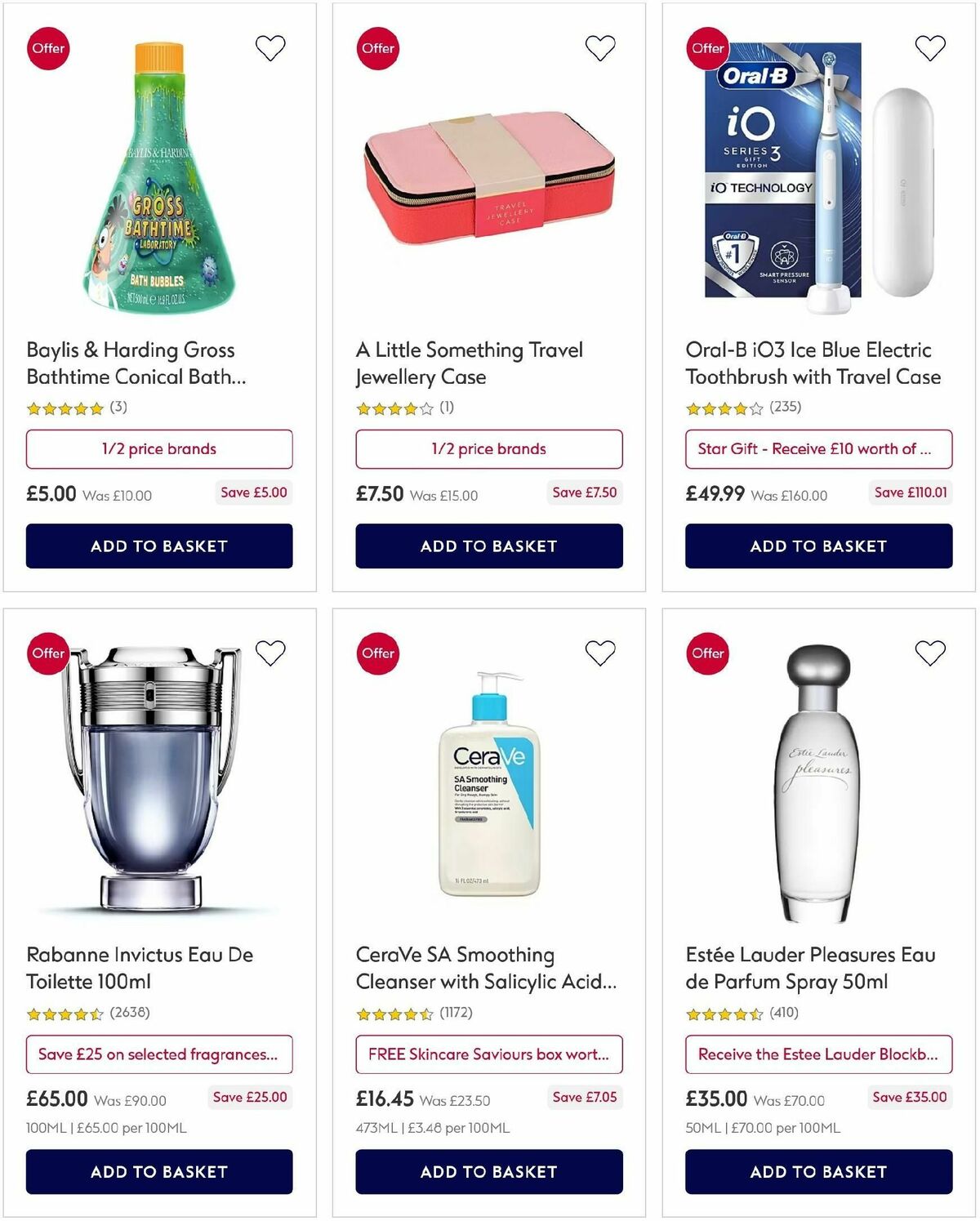Open the 'FREE Skincare Saviours box' offer

[x=489, y=1054]
